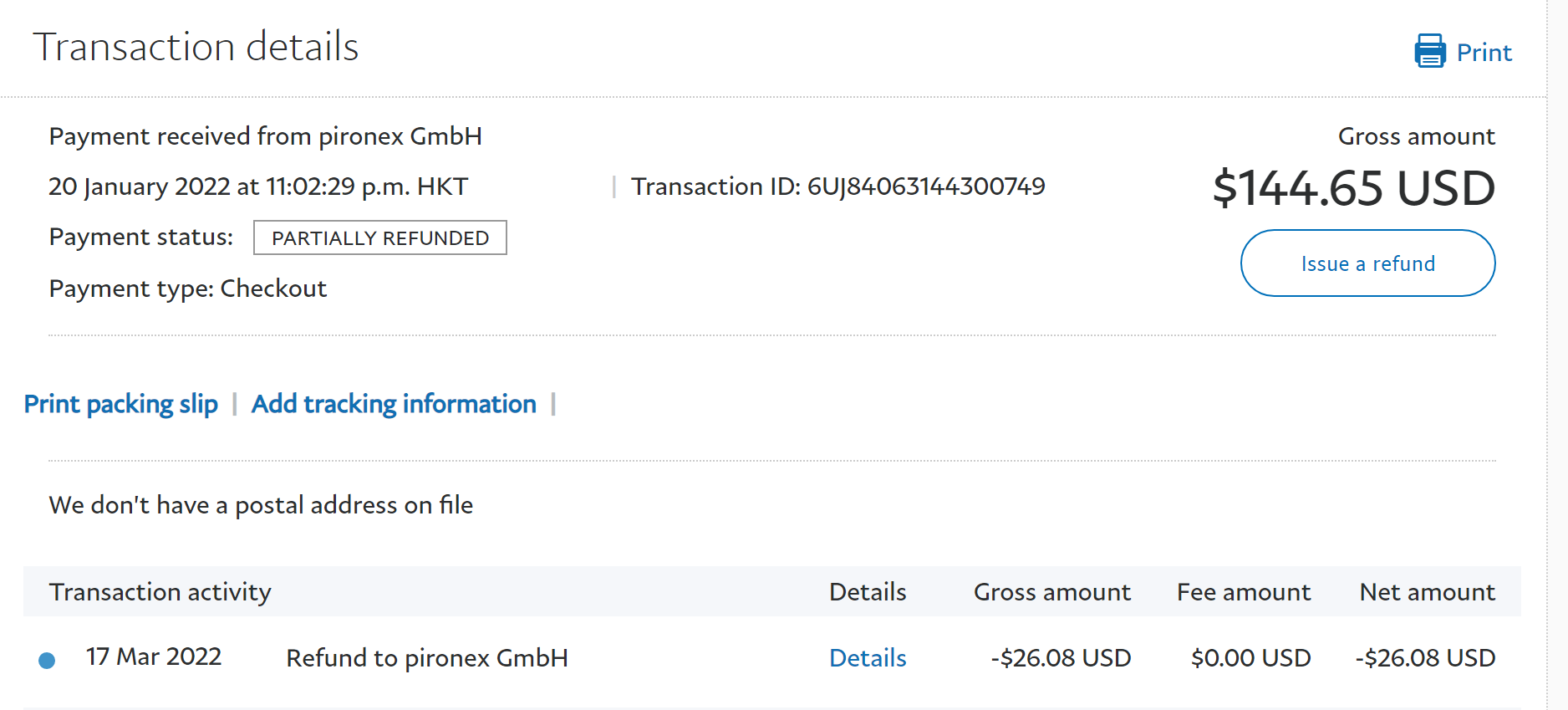The width and height of the screenshot is (1568, 710).
Task: Click the Transaction activity column header
Action: (x=160, y=592)
